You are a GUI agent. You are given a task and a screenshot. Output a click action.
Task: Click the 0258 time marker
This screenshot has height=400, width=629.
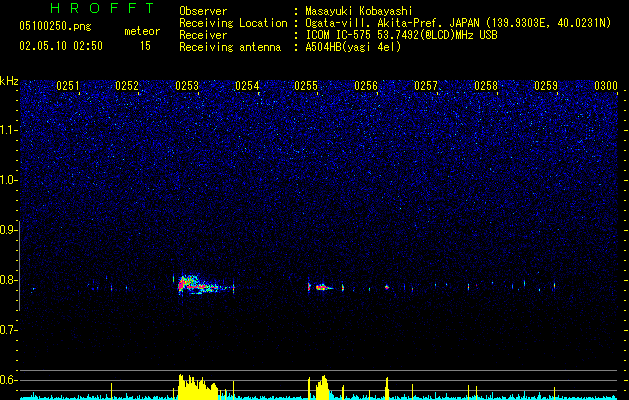coord(486,86)
